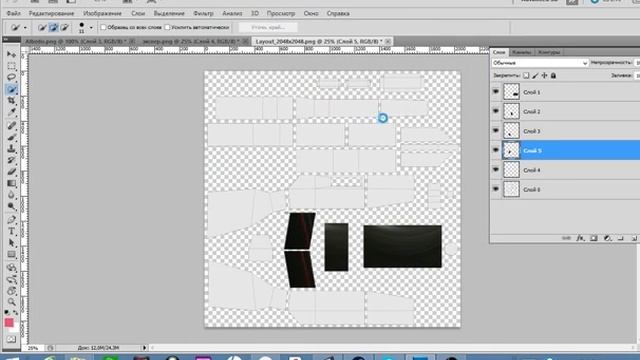
Task: Select the 3D Camera Rotate tool
Action: coord(11,279)
